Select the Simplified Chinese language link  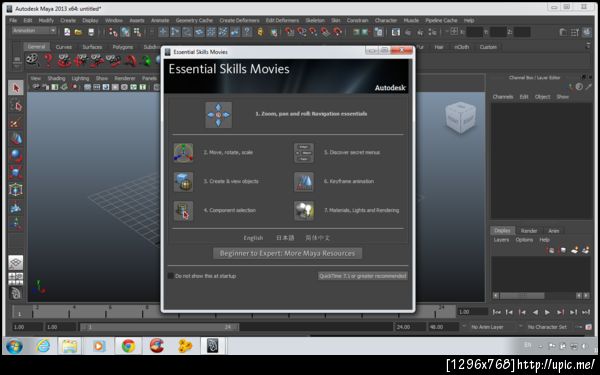318,238
